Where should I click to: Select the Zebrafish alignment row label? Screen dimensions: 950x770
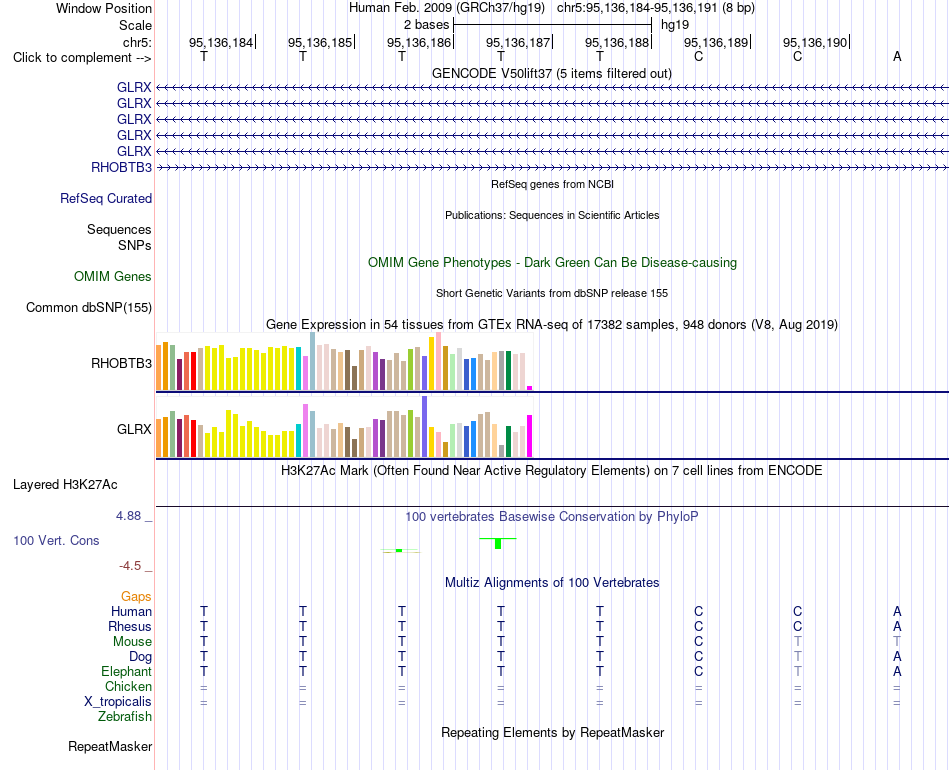click(125, 717)
